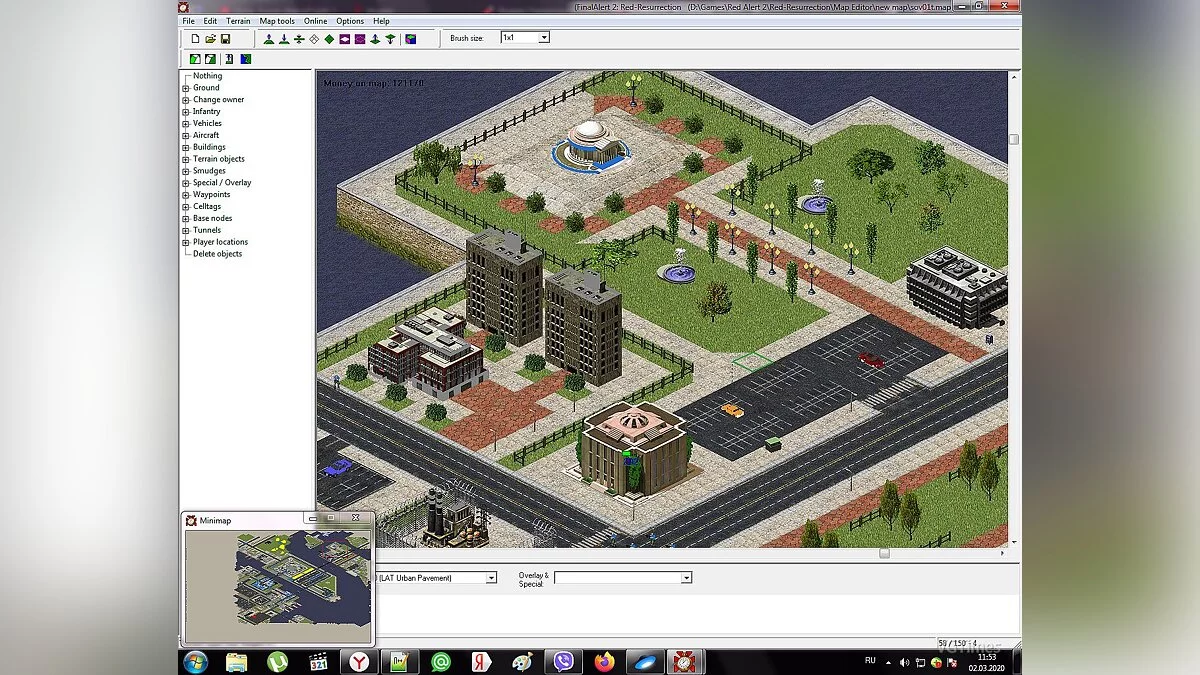
Task: Select the Raise ground terrain tool
Action: 269,39
